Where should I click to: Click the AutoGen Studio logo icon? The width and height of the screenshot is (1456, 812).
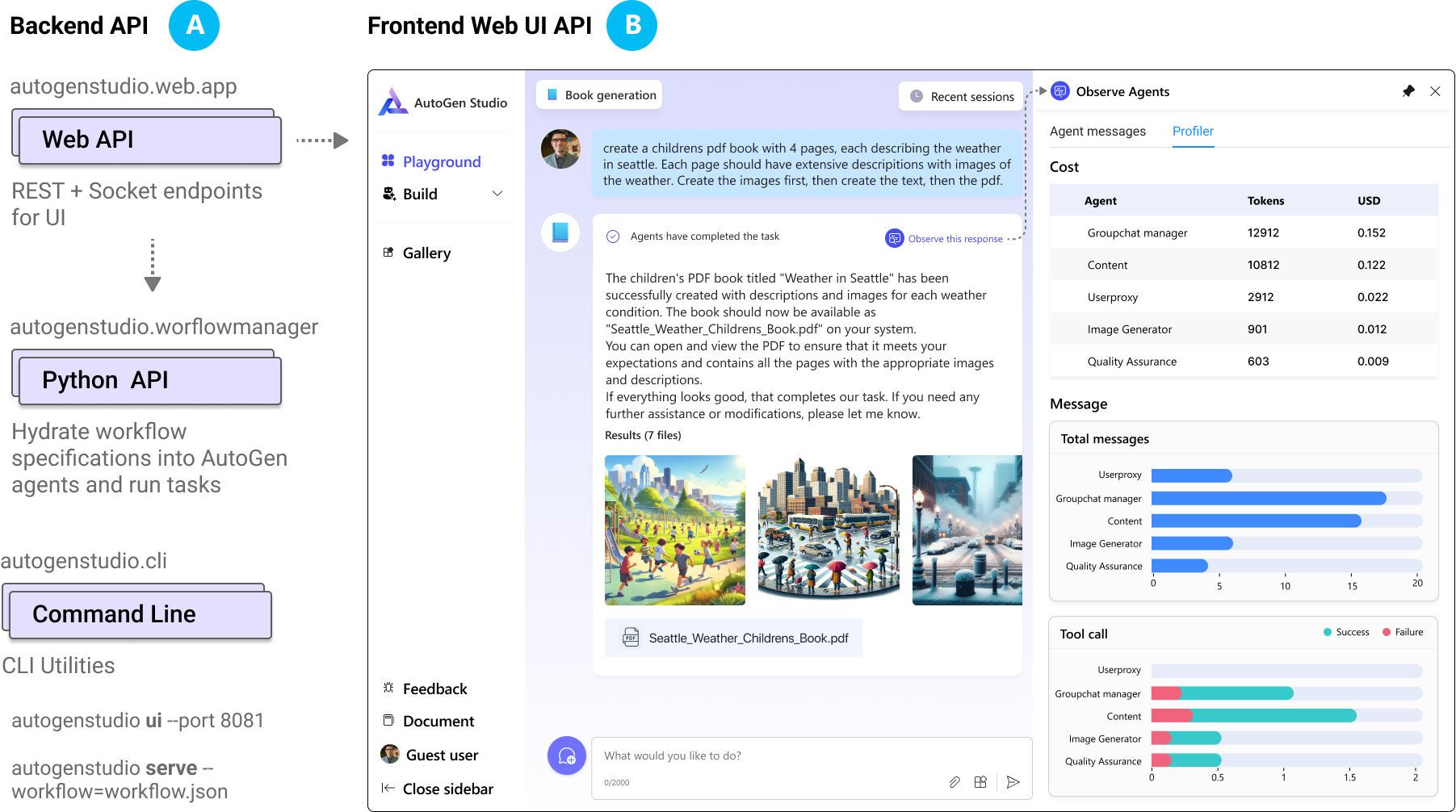click(393, 102)
